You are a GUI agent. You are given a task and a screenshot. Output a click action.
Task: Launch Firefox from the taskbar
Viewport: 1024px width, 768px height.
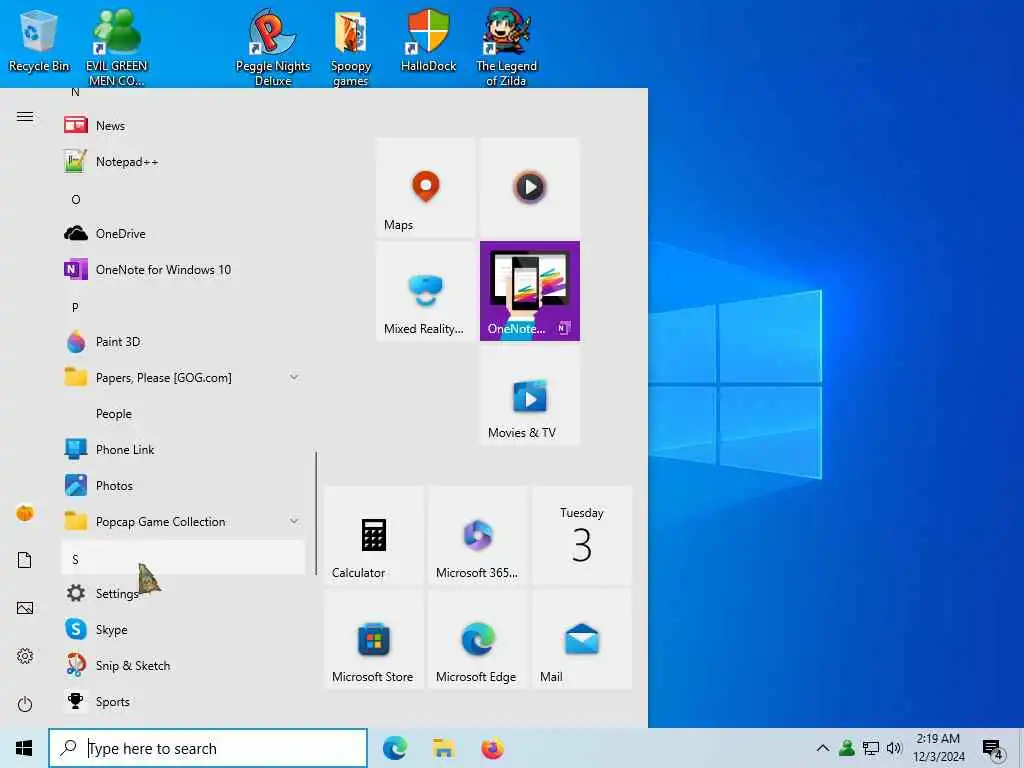(492, 748)
